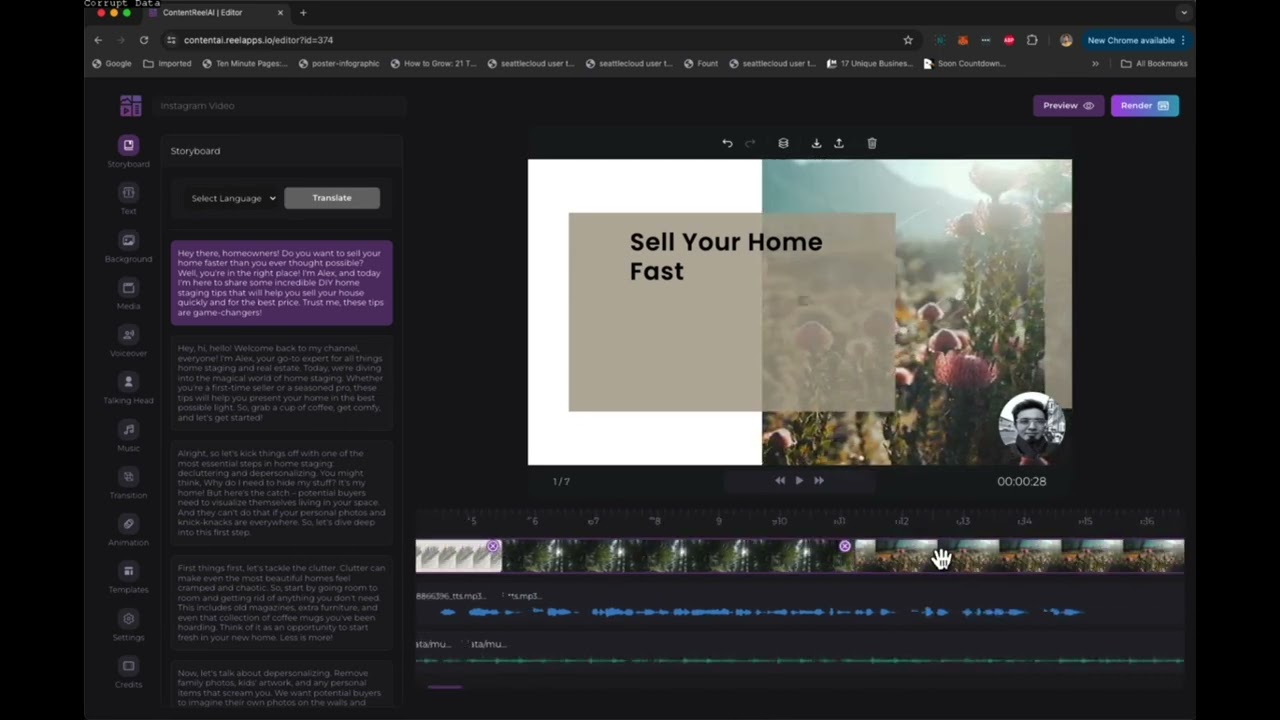Open the Soon Countdown bookmark
Image resolution: width=1280 pixels, height=720 pixels.
point(964,63)
